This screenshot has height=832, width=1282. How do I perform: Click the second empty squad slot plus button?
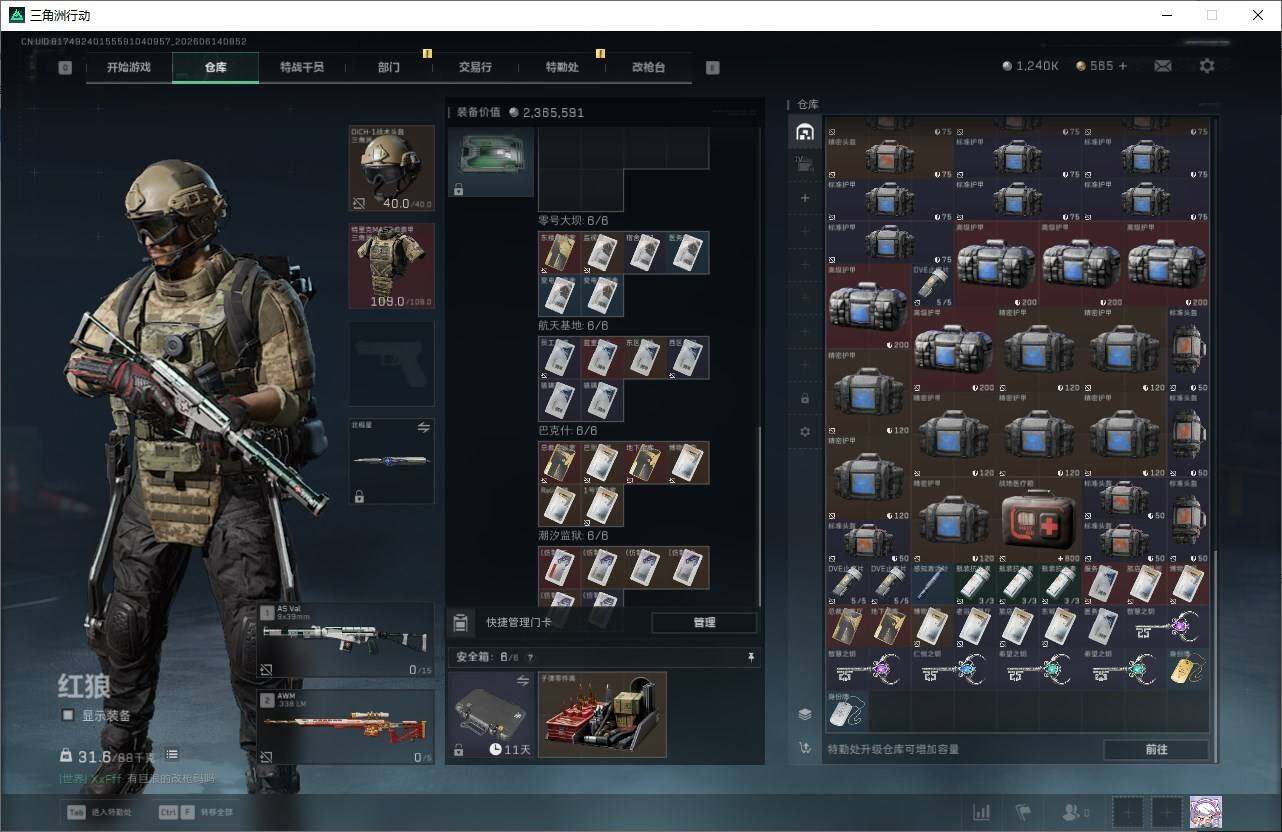pos(1166,812)
